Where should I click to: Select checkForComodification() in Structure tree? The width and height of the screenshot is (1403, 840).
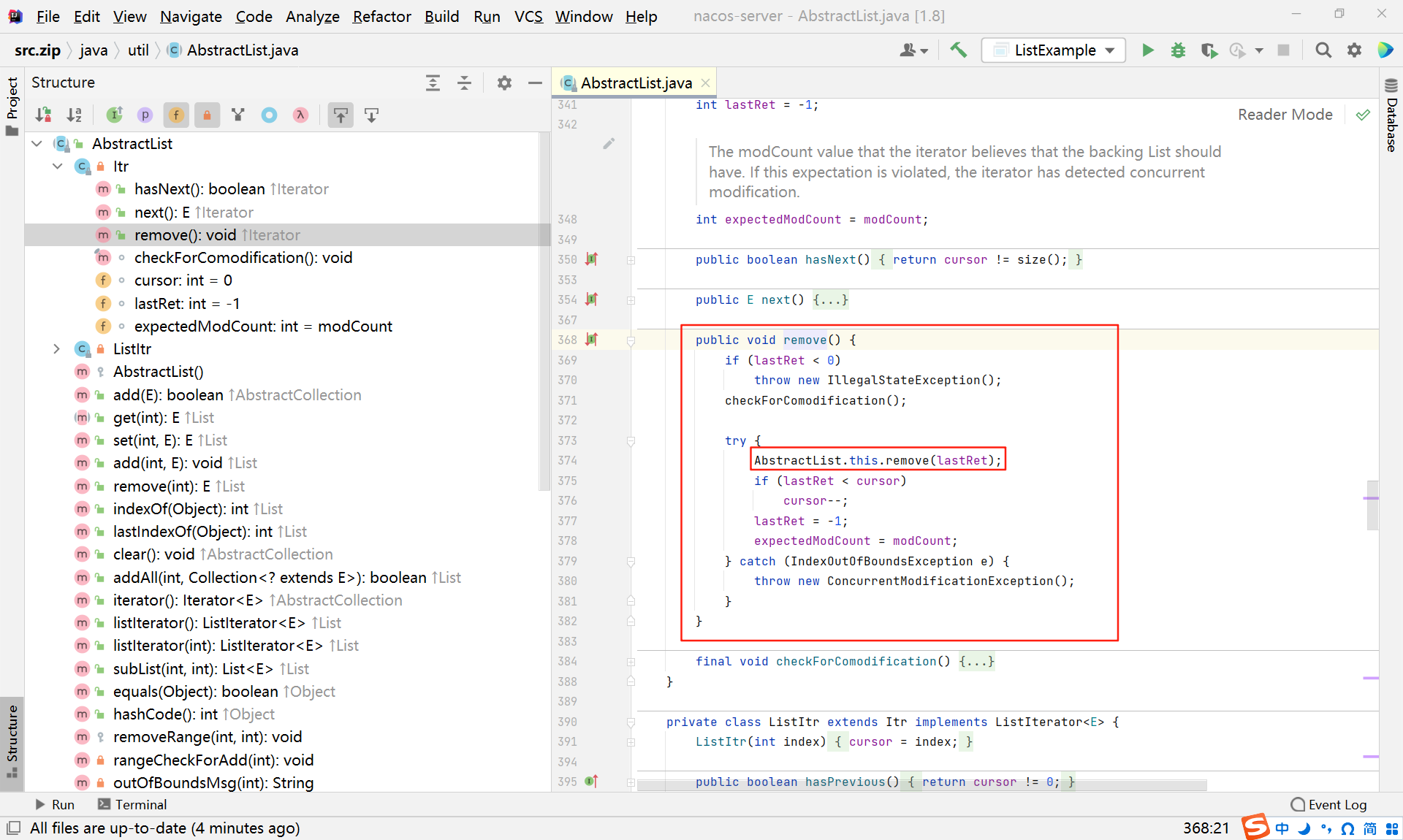point(243,258)
